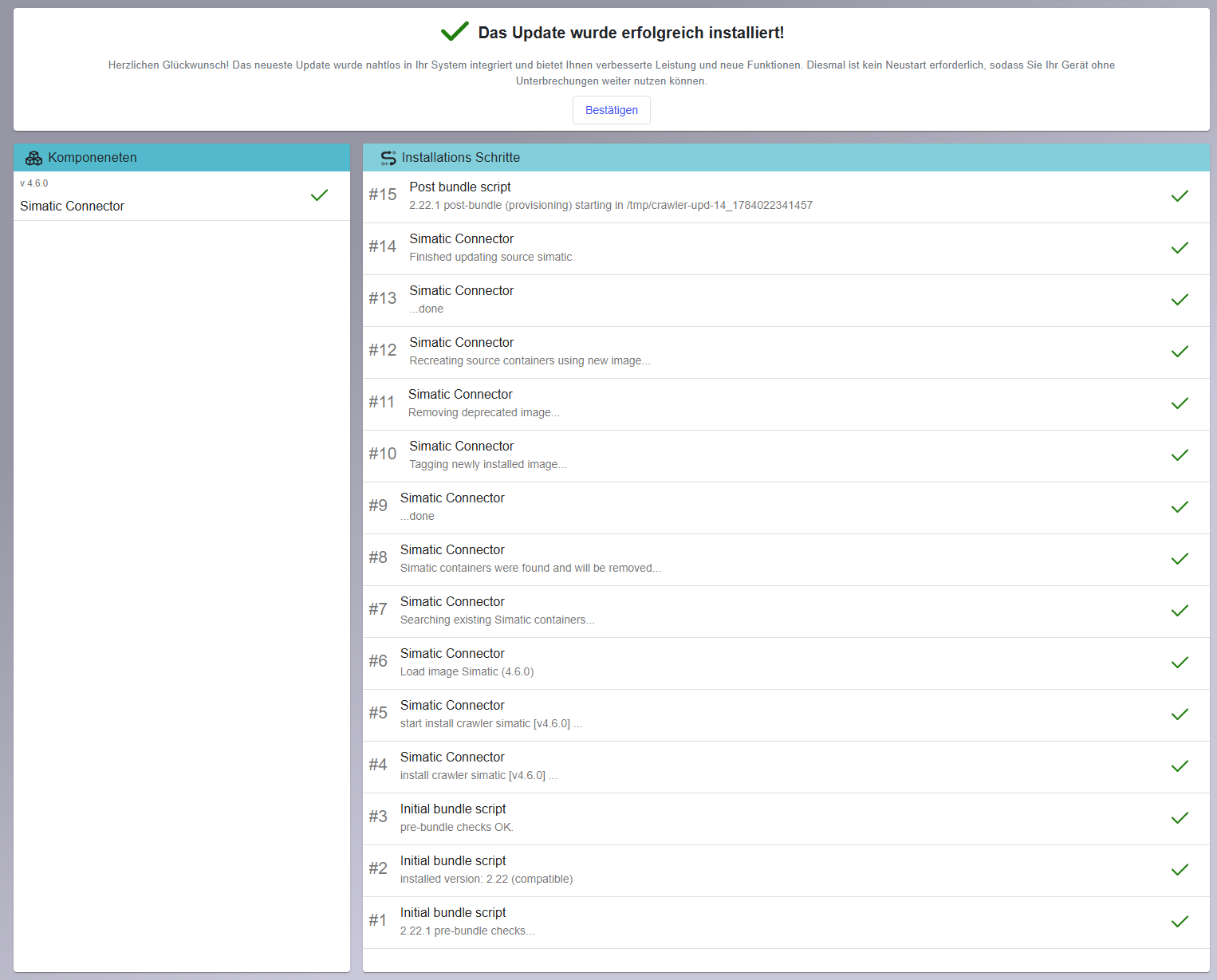Image resolution: width=1217 pixels, height=980 pixels.
Task: Click "Tagging newly installed image..." text
Action: [488, 464]
